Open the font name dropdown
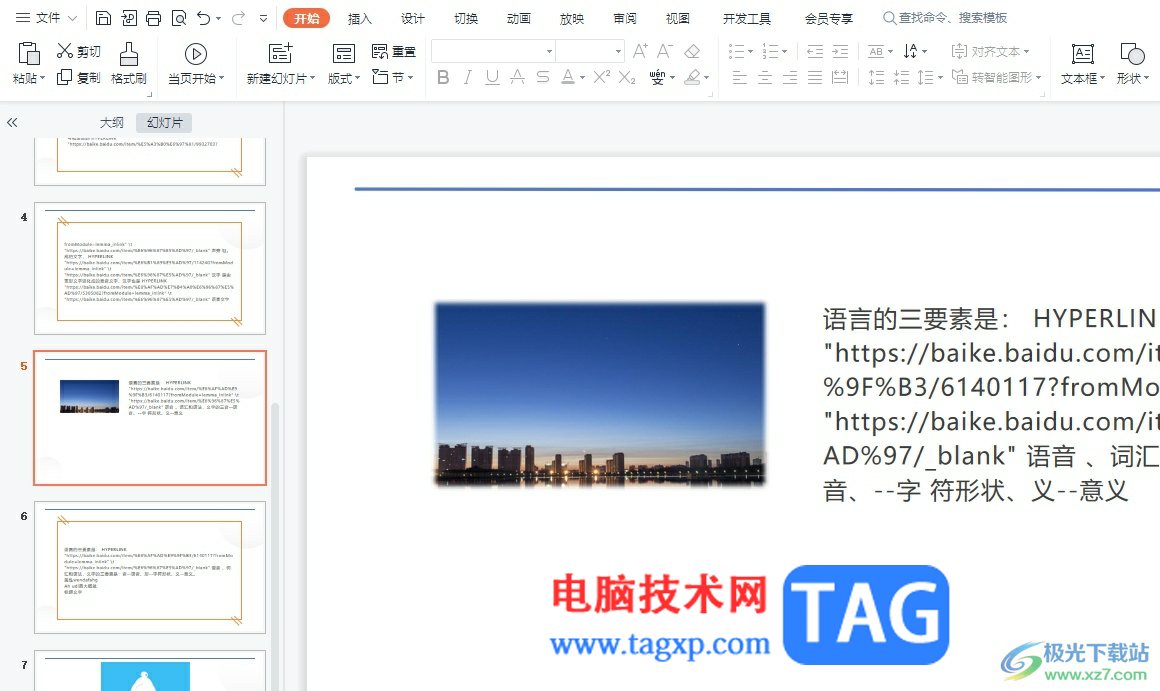1160x691 pixels. pos(549,51)
